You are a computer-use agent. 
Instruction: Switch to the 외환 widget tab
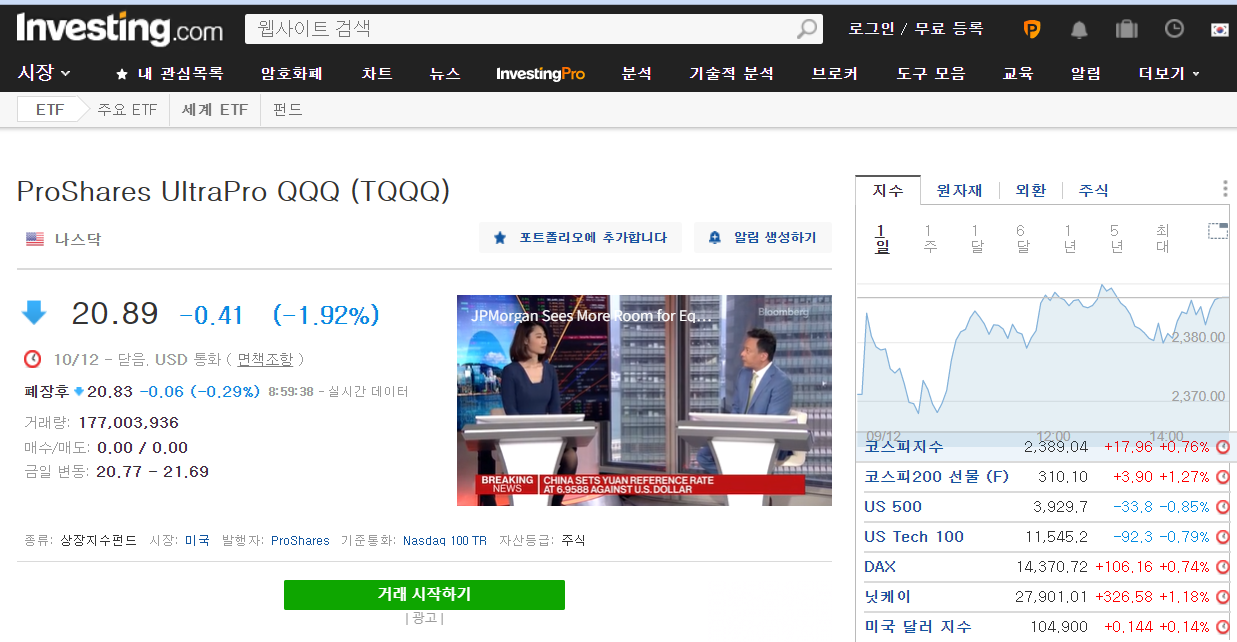(1031, 190)
